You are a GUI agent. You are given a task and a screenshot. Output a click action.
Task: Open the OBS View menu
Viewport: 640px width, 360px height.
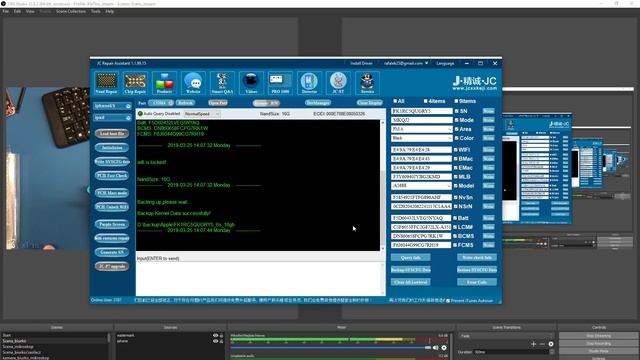pos(30,11)
